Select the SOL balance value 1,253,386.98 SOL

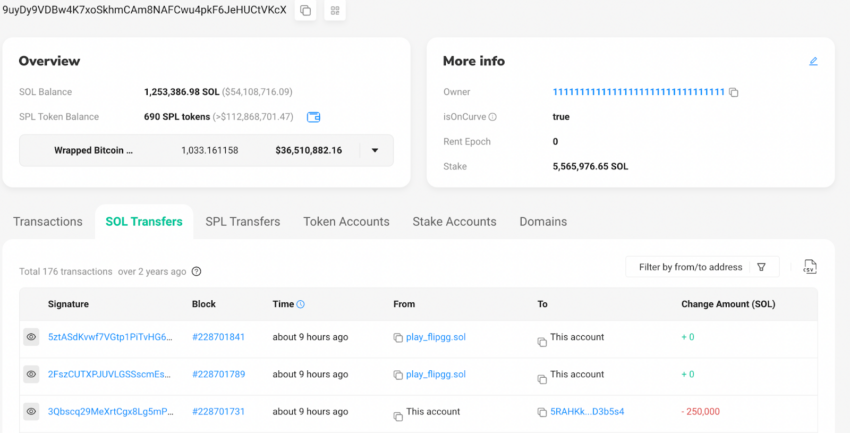click(182, 92)
